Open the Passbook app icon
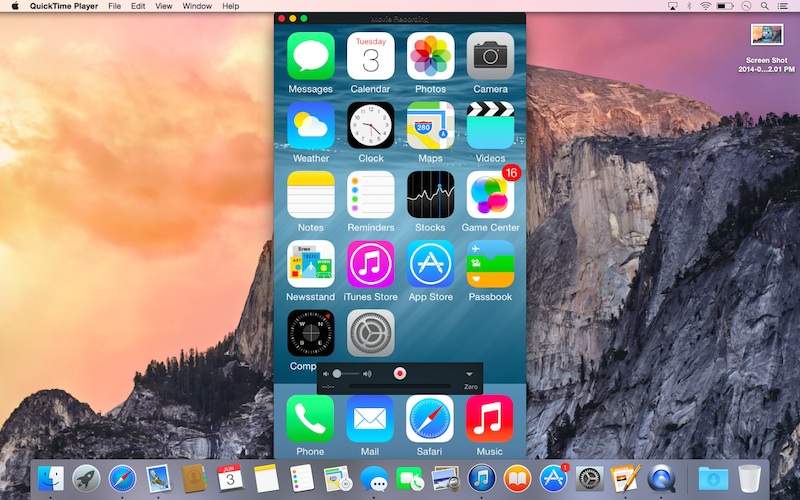The image size is (800, 500). tap(490, 264)
